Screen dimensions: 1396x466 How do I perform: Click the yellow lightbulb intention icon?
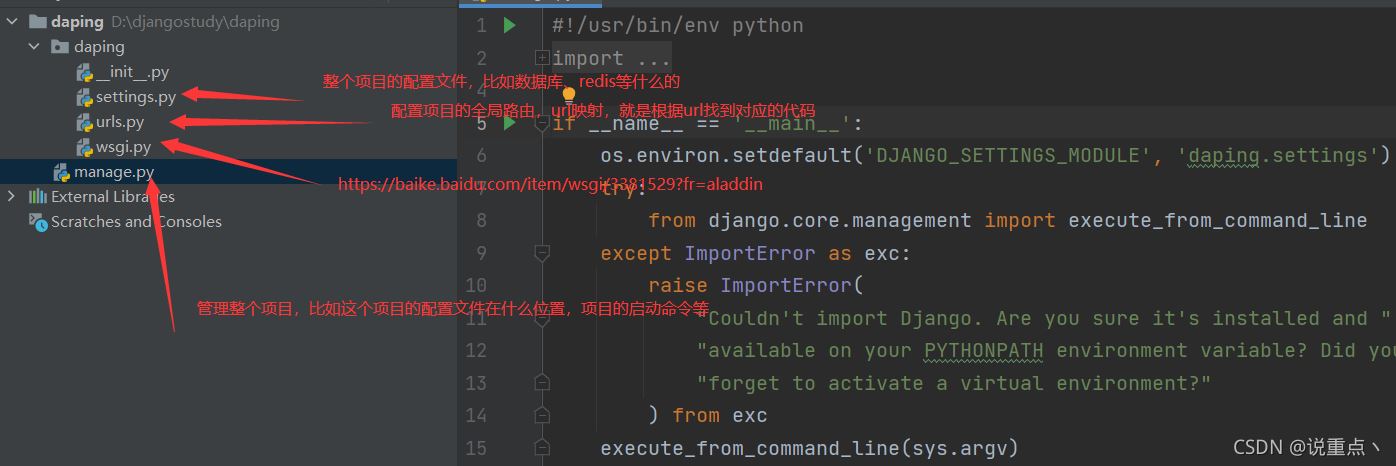pyautogui.click(x=569, y=96)
